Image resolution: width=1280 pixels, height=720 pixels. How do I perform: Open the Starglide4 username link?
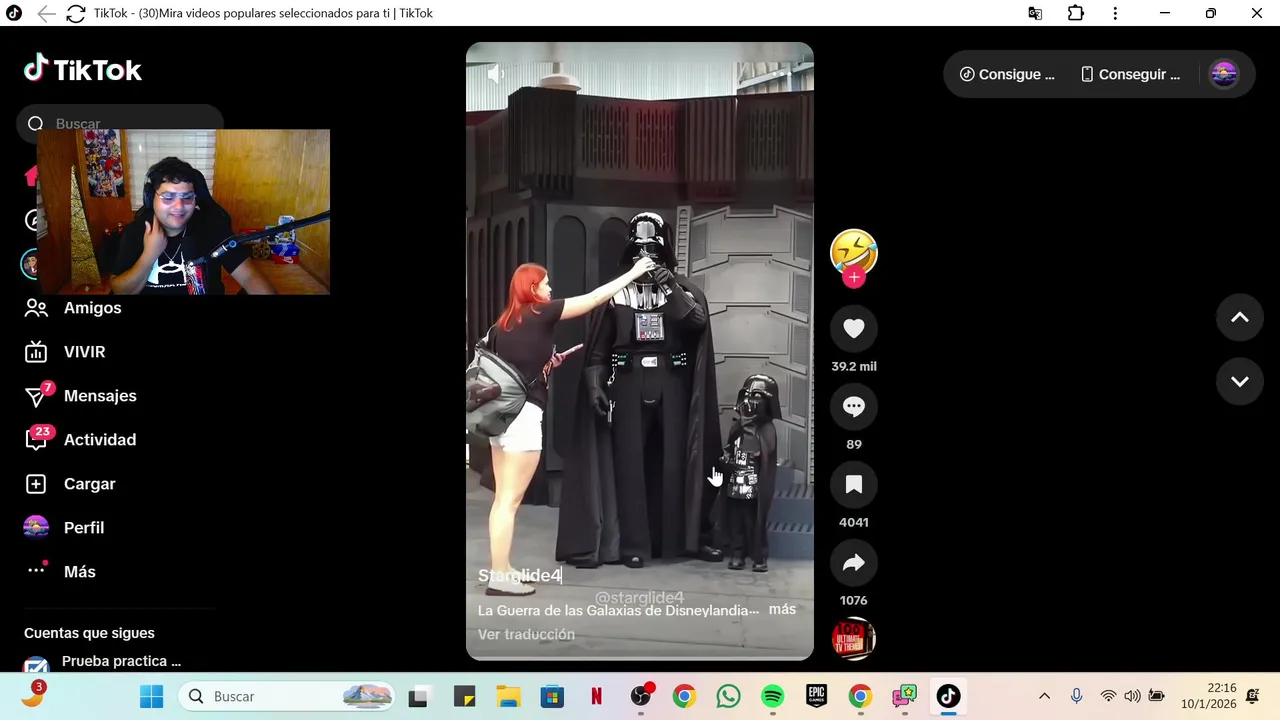pos(520,576)
